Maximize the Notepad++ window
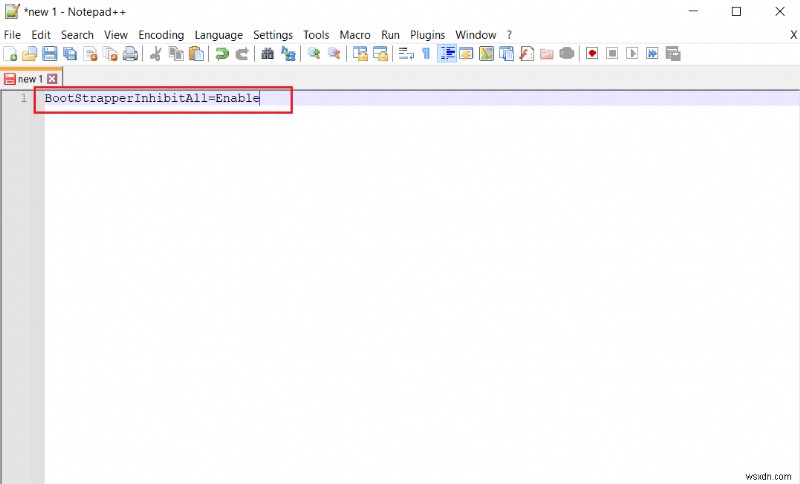The width and height of the screenshot is (800, 484). pyautogui.click(x=736, y=11)
